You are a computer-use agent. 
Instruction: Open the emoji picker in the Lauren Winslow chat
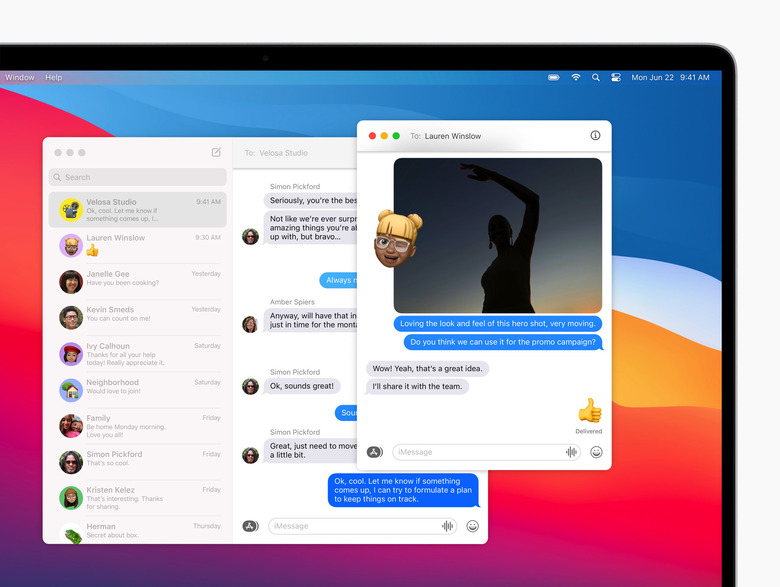point(596,452)
